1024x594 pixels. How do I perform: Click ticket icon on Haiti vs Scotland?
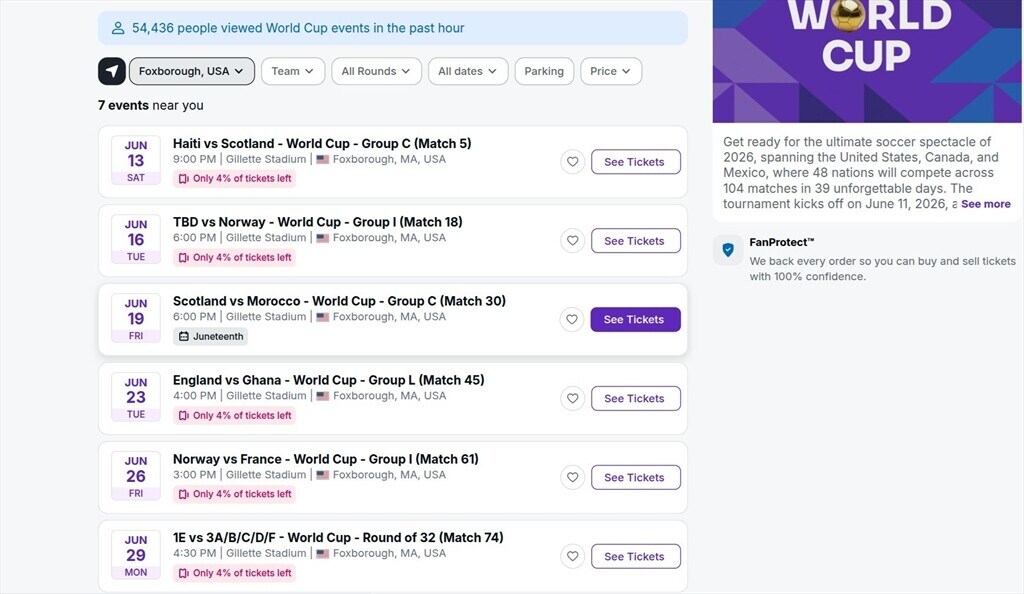pos(184,179)
